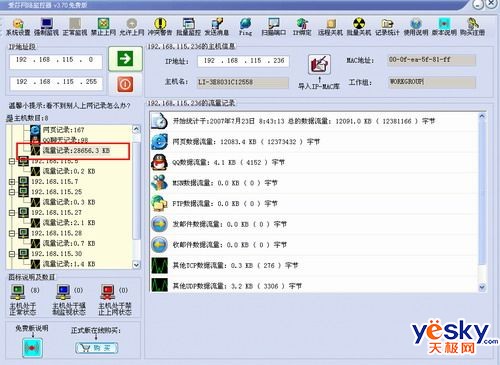The width and height of the screenshot is (500, 365).
Task: Click the MAC地址 field
Action: [x=431, y=60]
